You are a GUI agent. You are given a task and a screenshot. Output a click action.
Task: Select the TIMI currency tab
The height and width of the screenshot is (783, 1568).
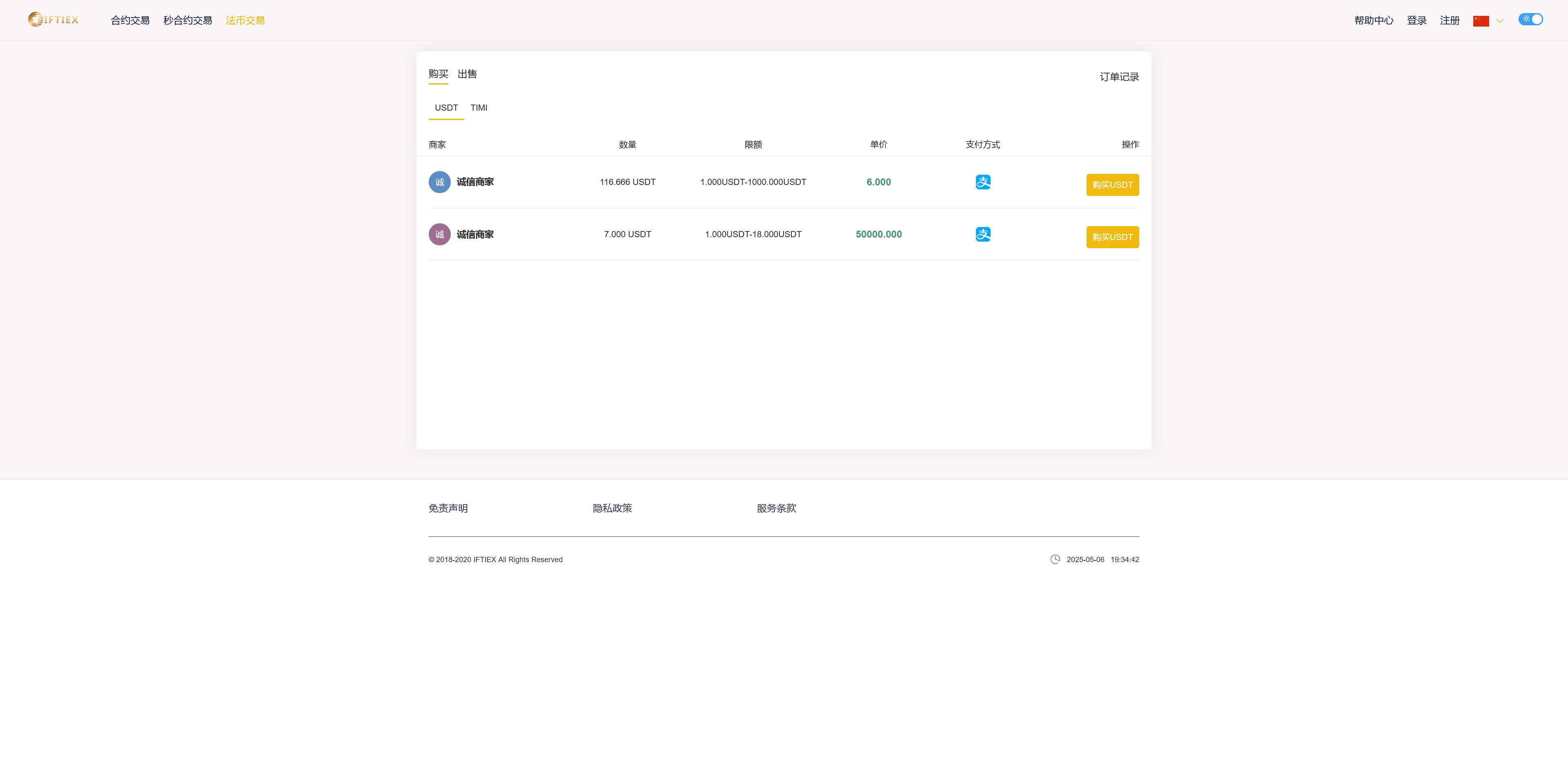479,108
